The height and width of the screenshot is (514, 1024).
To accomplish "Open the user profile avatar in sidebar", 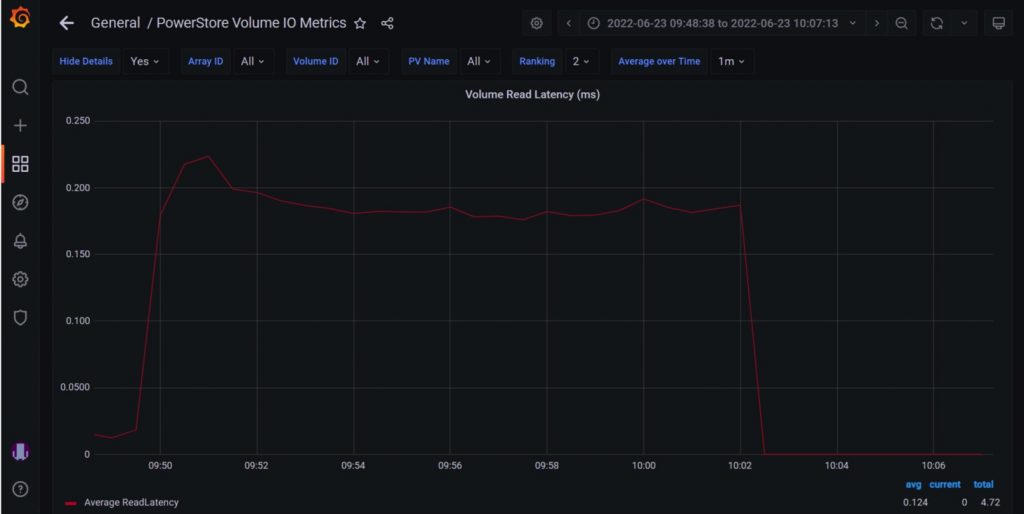I will pyautogui.click(x=20, y=451).
